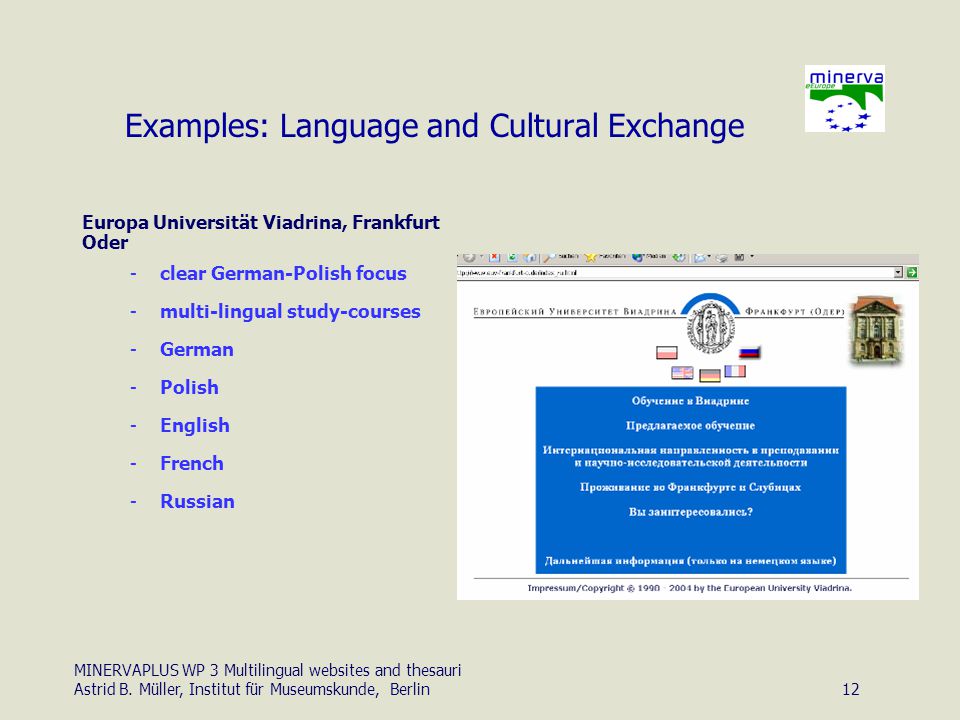The image size is (960, 720).
Task: Click the Russian university name header text
Action: click(575, 312)
